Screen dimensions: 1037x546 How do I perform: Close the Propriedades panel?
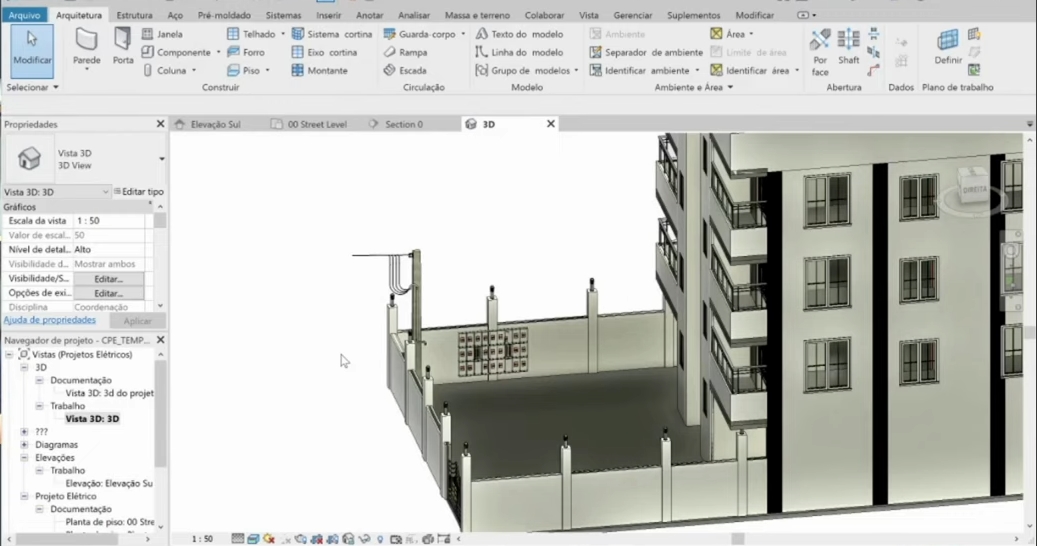tap(160, 124)
